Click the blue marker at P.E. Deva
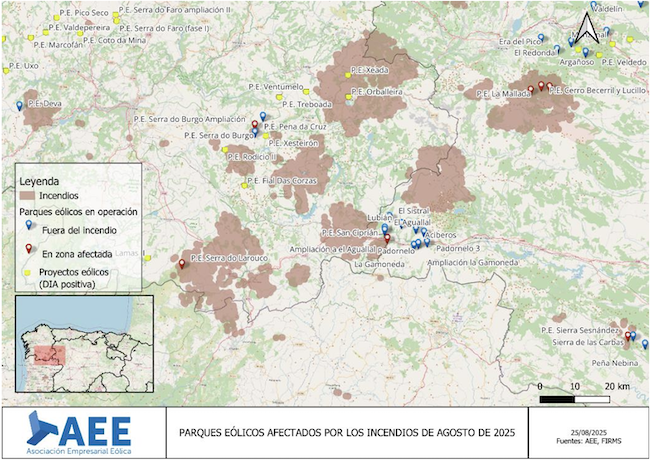650x461 pixels. tap(21, 105)
